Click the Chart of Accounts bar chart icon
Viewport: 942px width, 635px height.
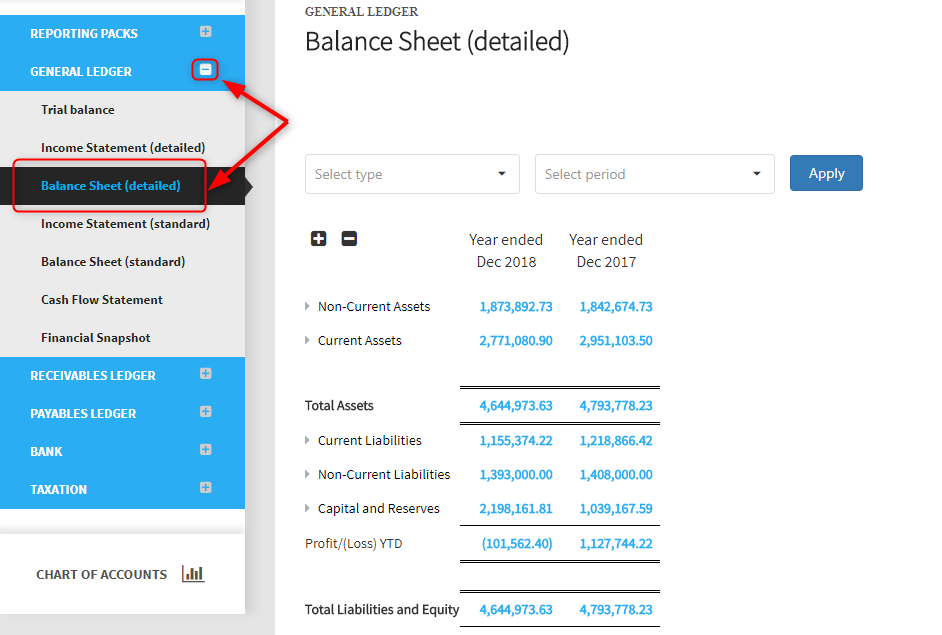click(193, 574)
